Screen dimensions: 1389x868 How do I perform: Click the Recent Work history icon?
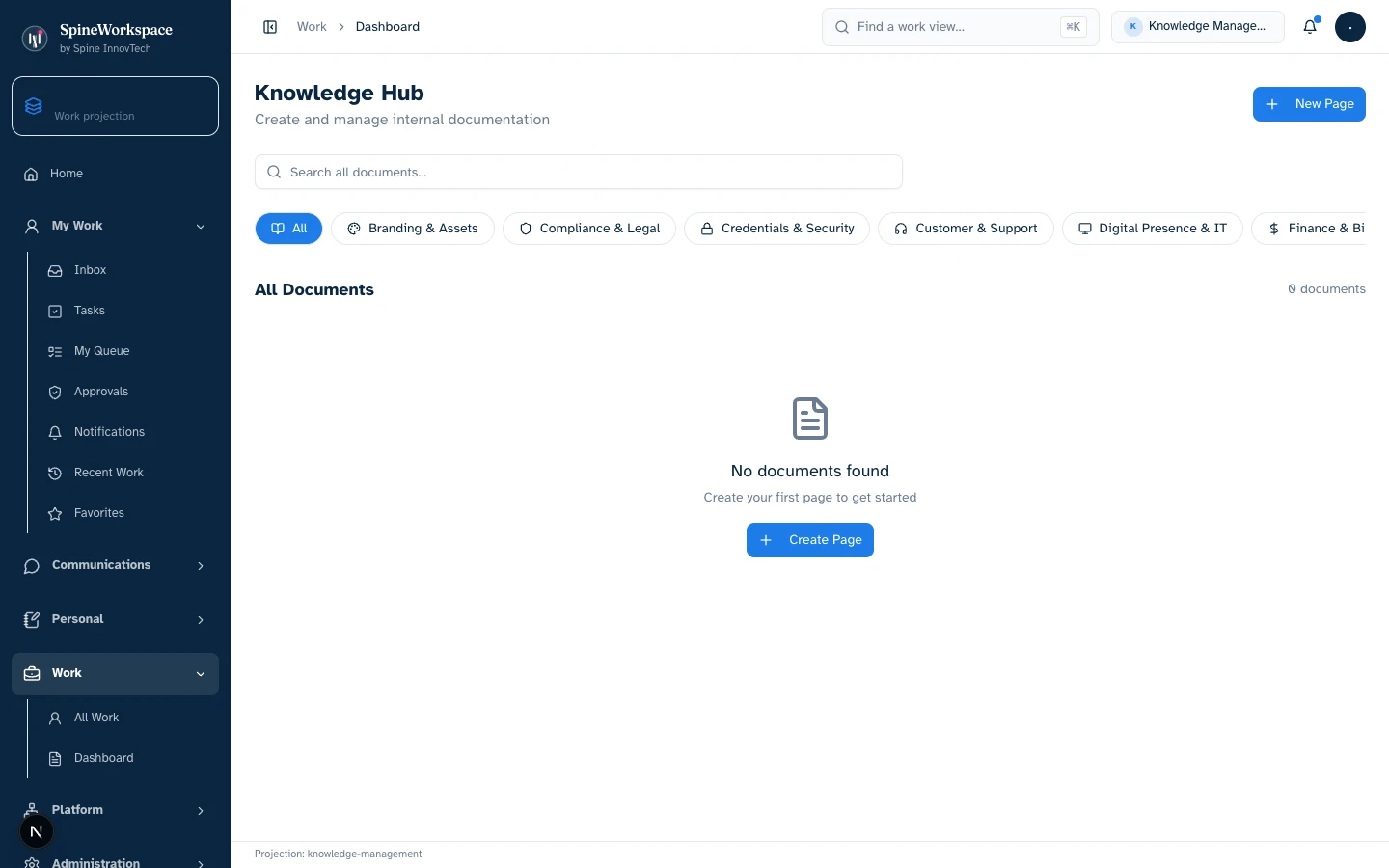(55, 473)
